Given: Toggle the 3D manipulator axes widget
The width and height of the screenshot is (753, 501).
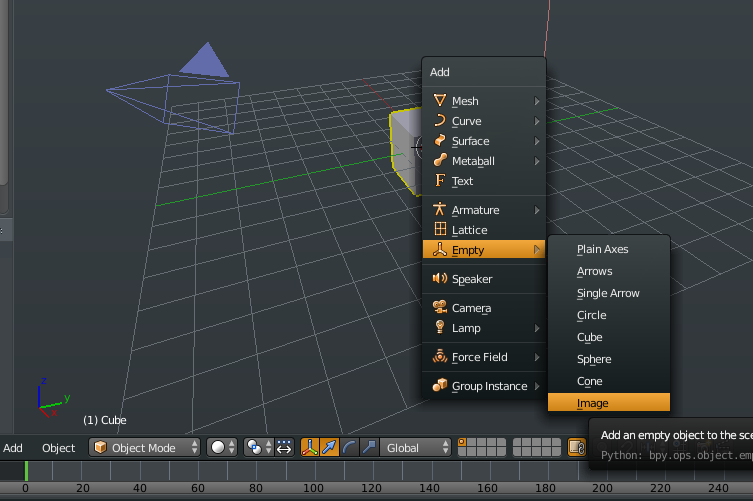Looking at the screenshot, I should point(310,448).
